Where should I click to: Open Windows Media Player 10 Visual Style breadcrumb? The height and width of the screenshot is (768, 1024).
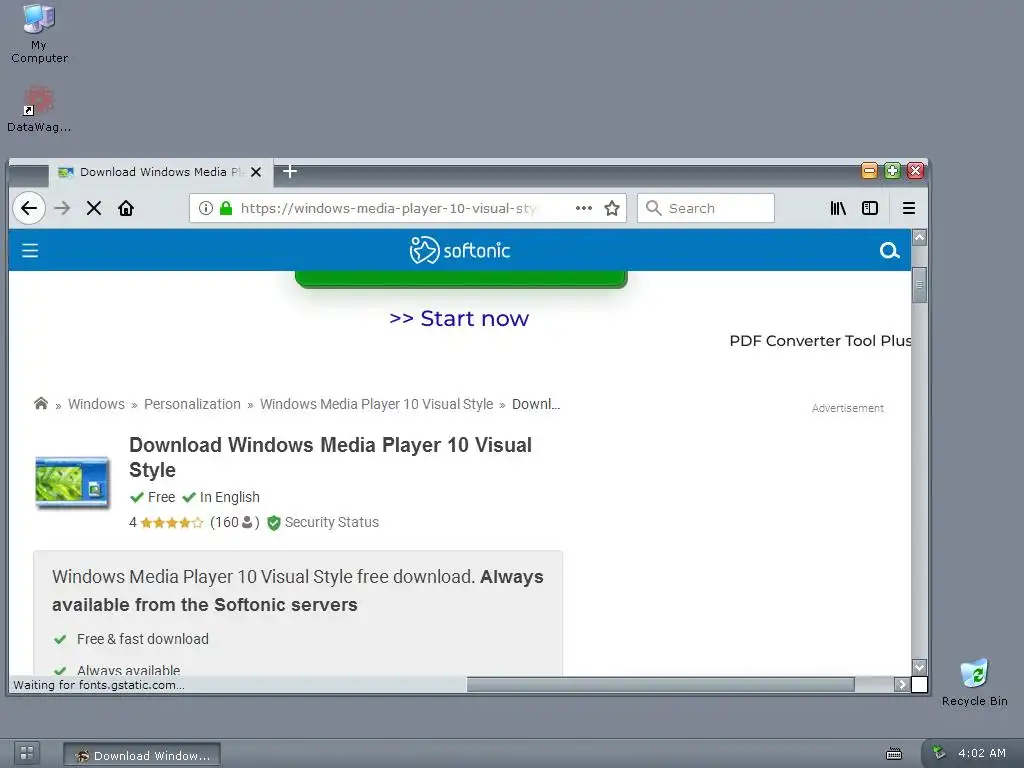click(376, 404)
